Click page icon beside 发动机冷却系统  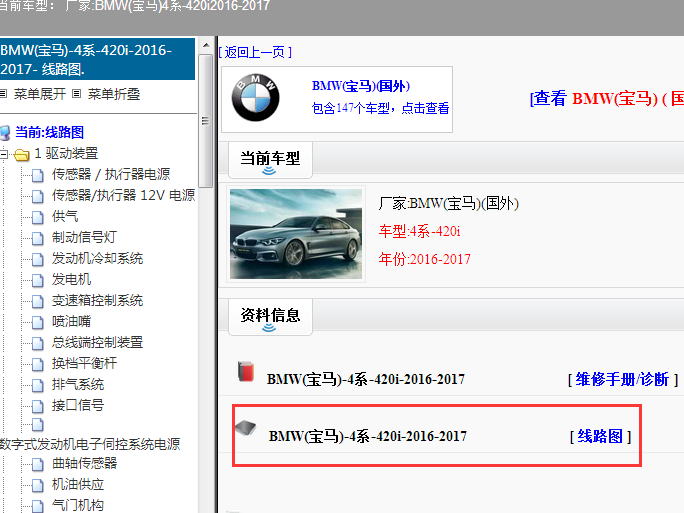coord(38,259)
